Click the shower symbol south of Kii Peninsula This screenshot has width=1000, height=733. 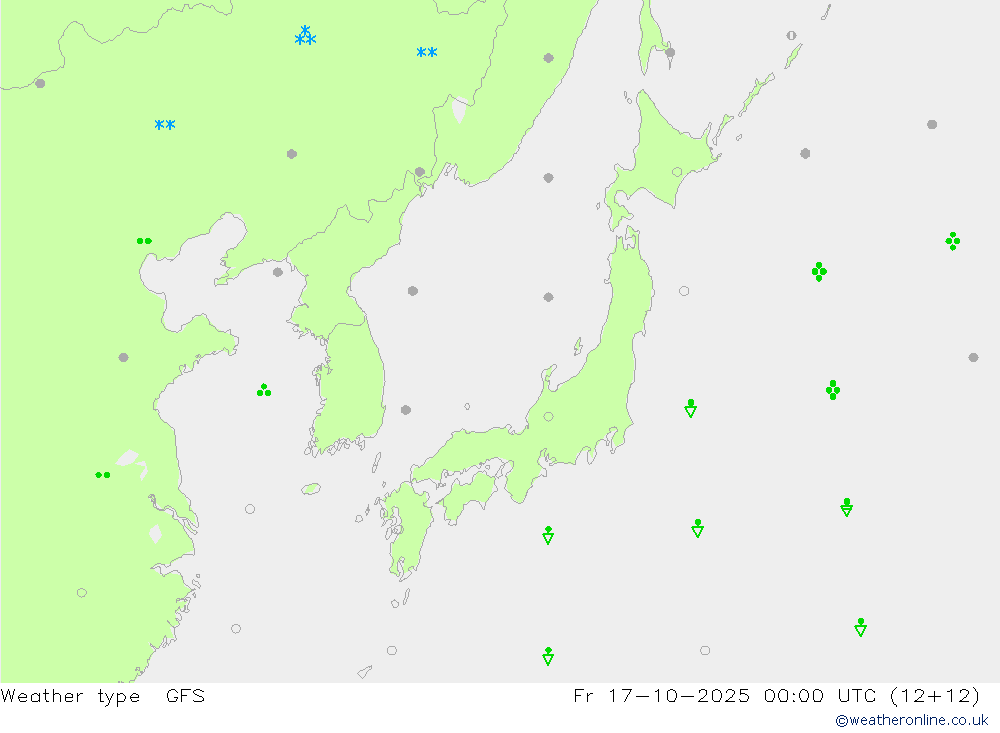(x=548, y=535)
